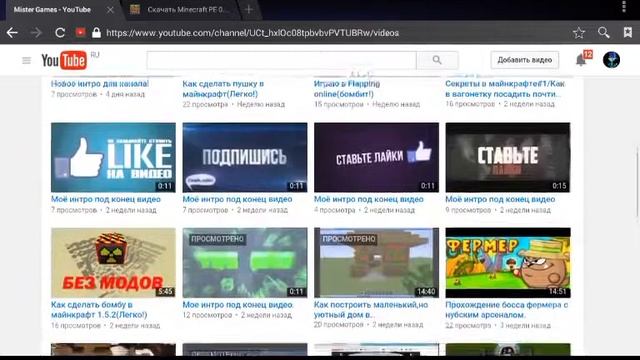Click the Добавить видео button

click(524, 60)
